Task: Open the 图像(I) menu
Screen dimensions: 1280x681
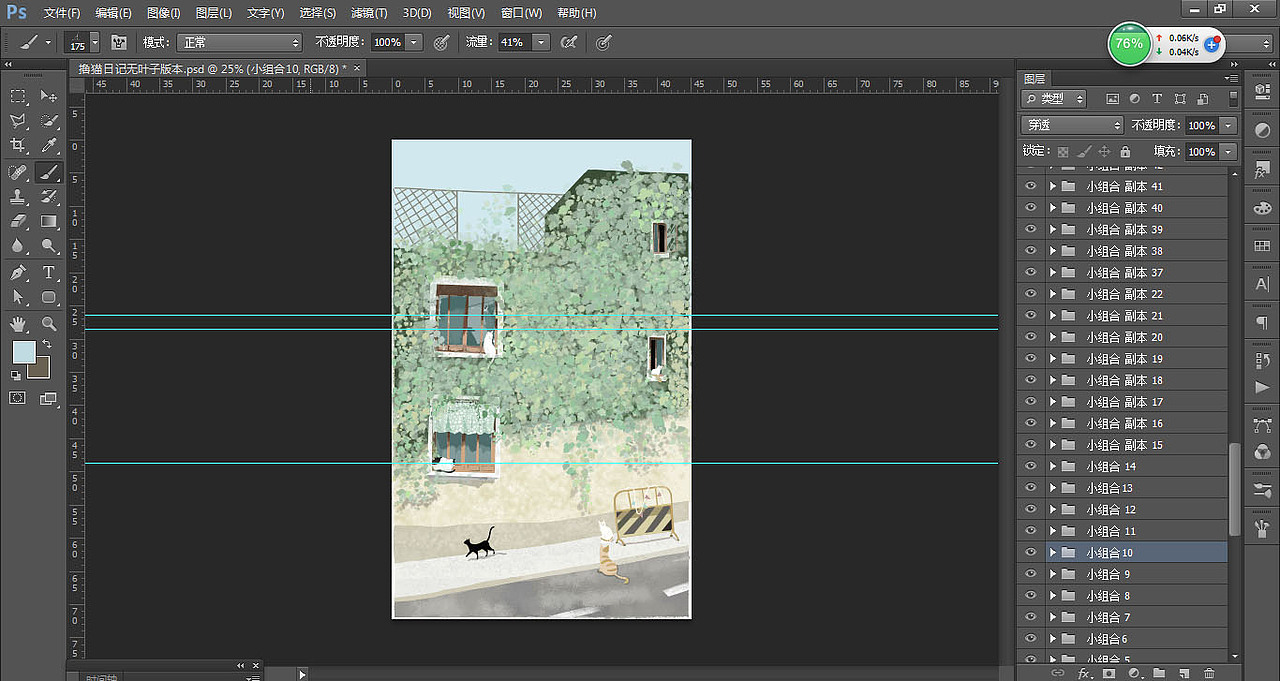Action: coord(164,13)
